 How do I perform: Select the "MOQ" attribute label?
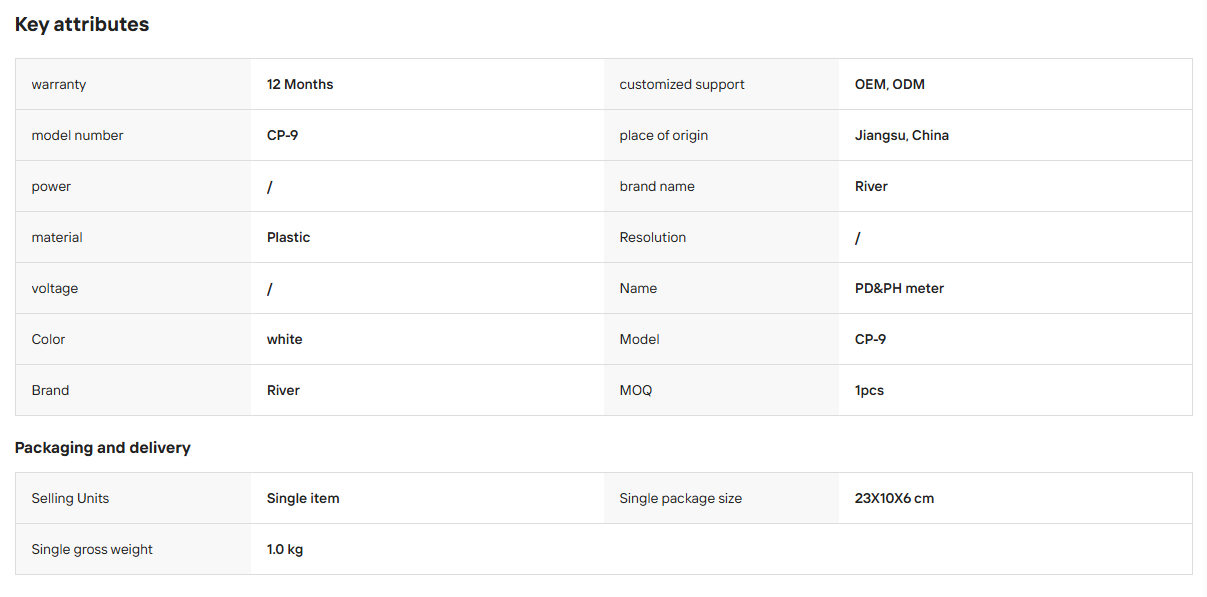tap(636, 391)
